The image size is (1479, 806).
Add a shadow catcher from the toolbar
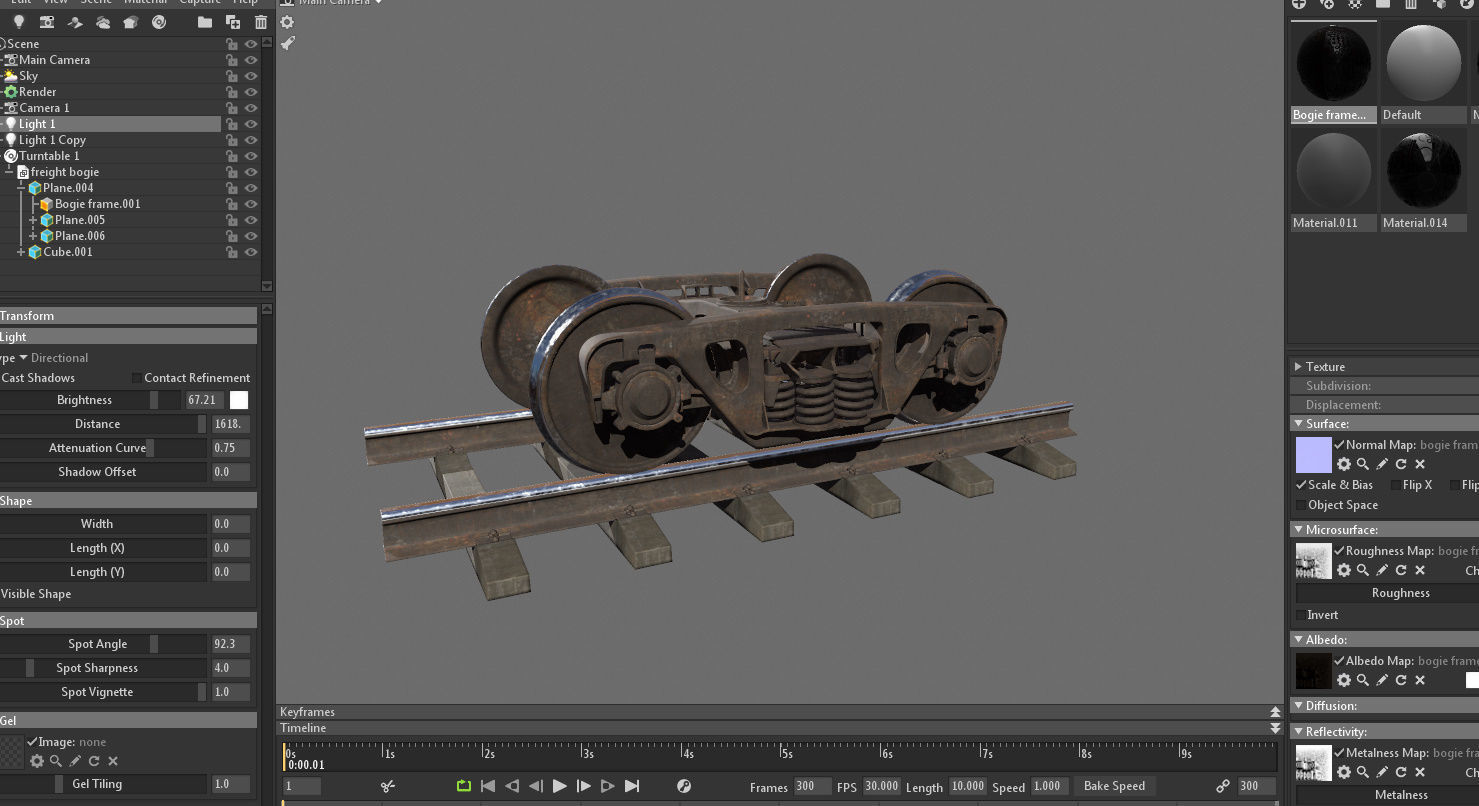click(x=75, y=22)
